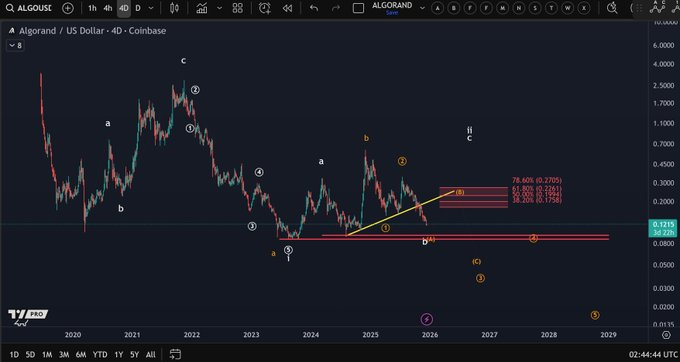Click the circled X quick button
The image size is (680, 362).
pos(584,8)
